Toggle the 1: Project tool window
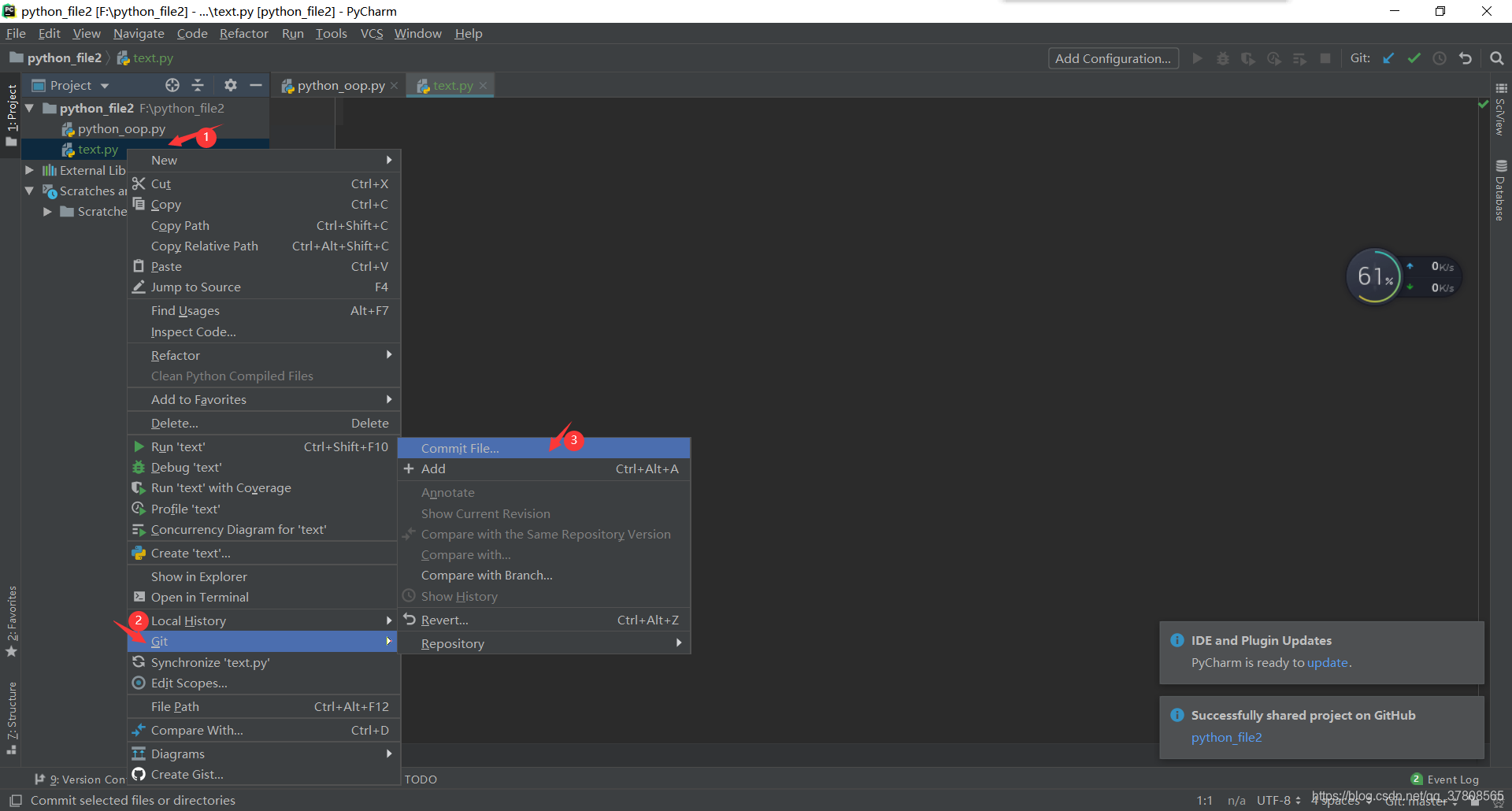 pyautogui.click(x=11, y=115)
